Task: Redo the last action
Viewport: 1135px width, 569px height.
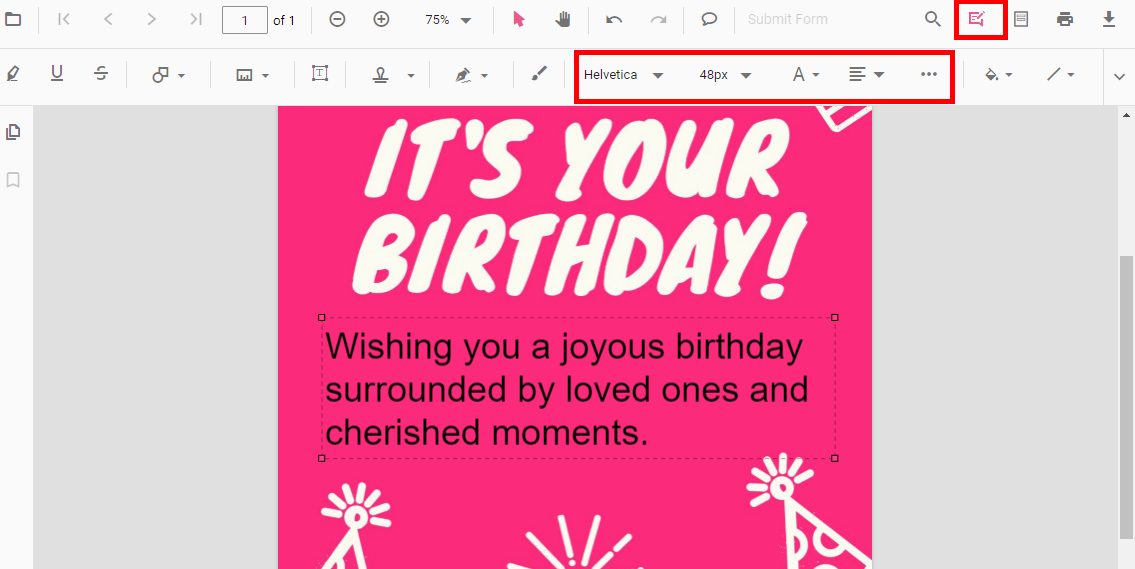Action: [658, 20]
